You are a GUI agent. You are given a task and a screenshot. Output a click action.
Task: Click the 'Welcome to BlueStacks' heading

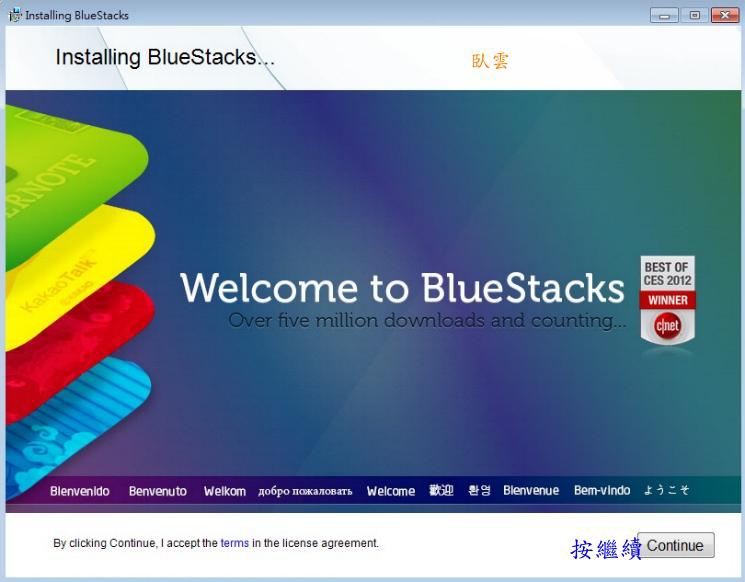tap(402, 288)
